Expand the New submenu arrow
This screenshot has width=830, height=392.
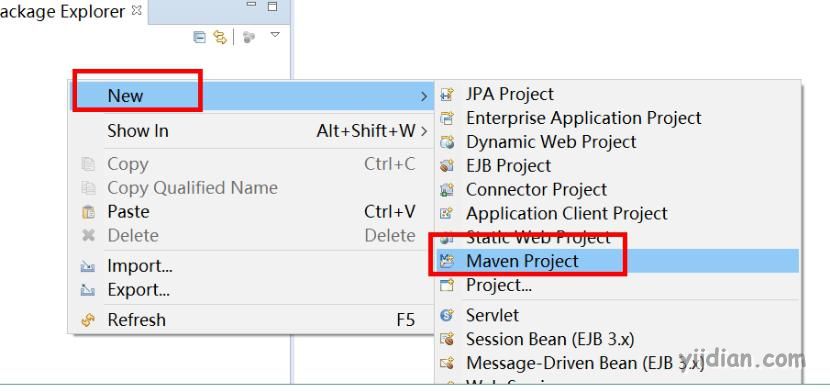pos(424,96)
